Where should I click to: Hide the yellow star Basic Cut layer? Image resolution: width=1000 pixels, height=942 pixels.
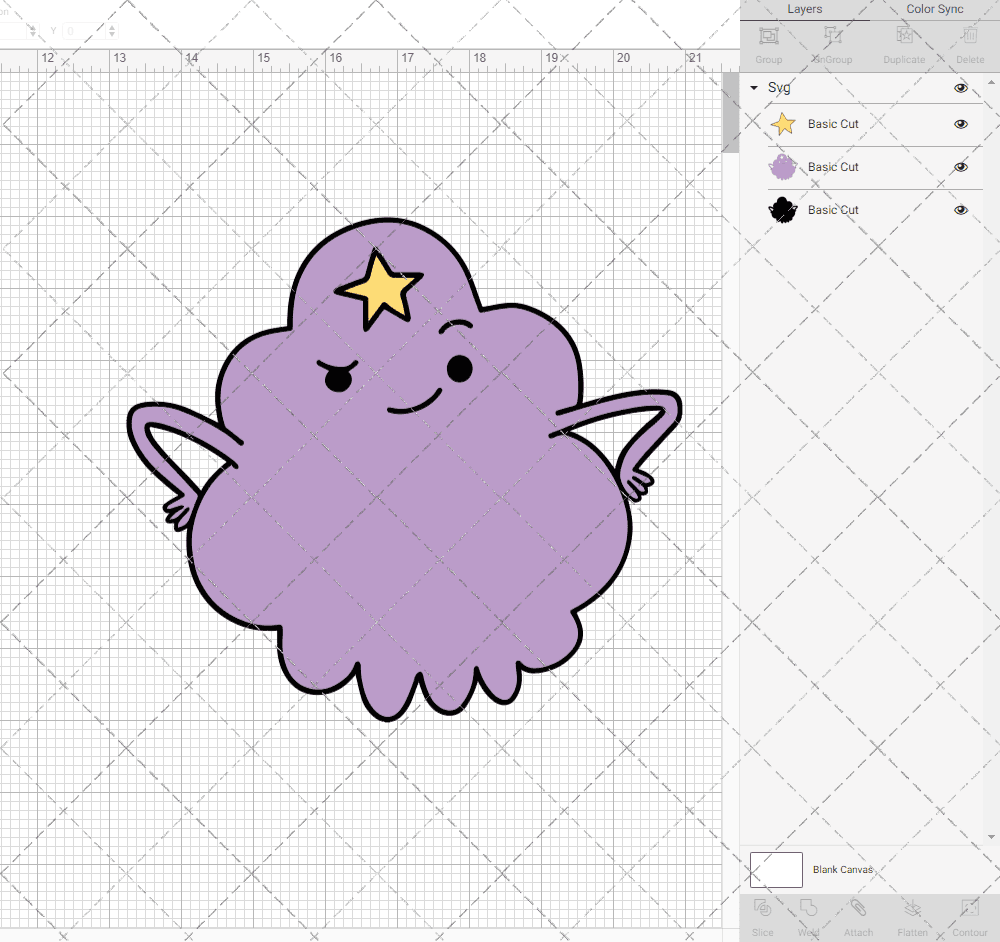coord(960,124)
